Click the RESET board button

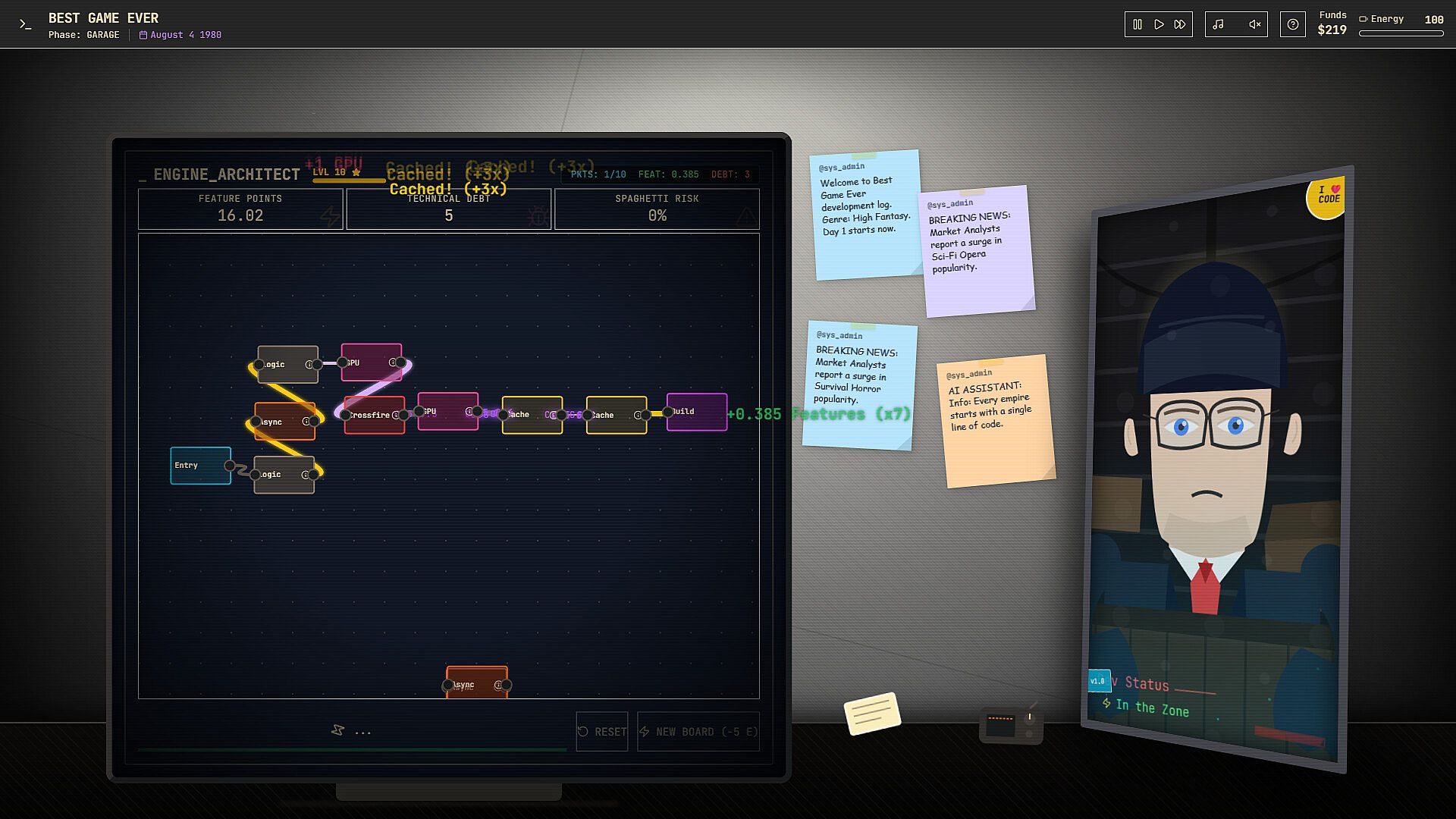click(x=602, y=732)
